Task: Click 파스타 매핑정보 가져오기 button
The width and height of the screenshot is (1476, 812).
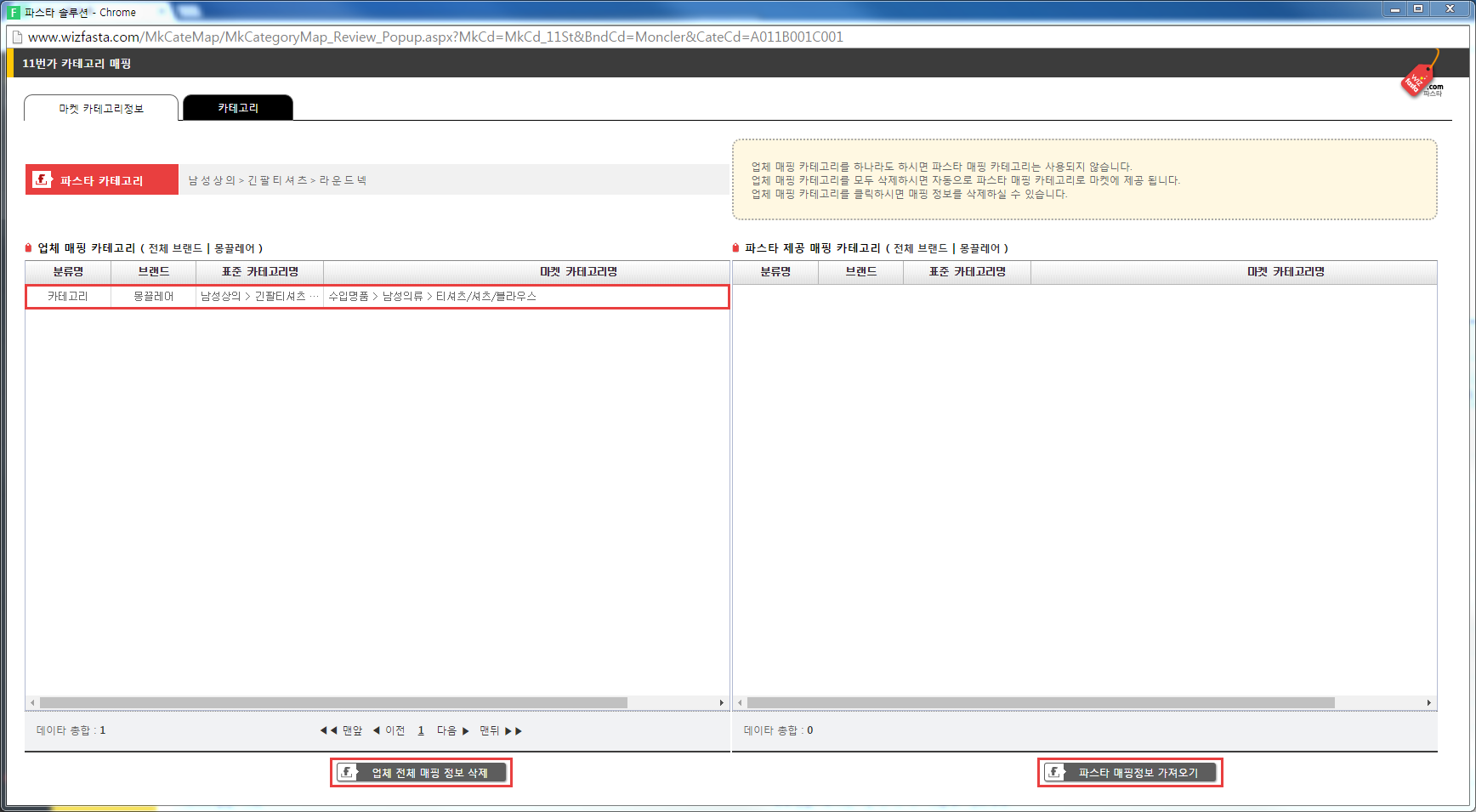Action: click(x=1130, y=772)
